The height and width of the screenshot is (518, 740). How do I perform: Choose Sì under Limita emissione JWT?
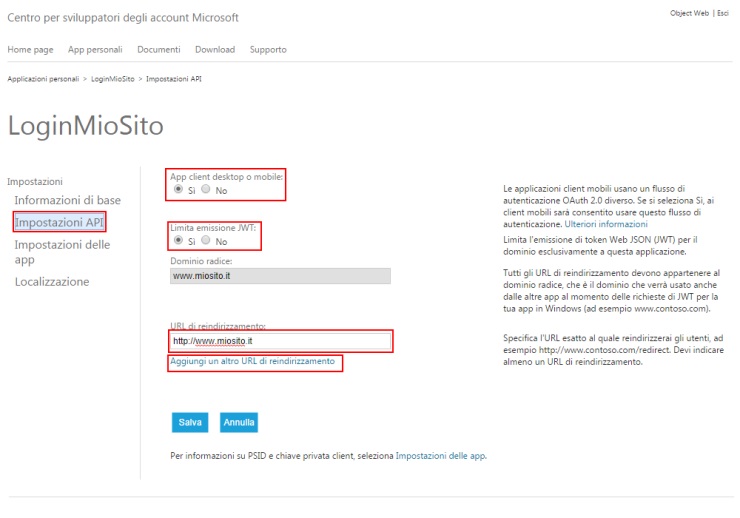pos(178,241)
